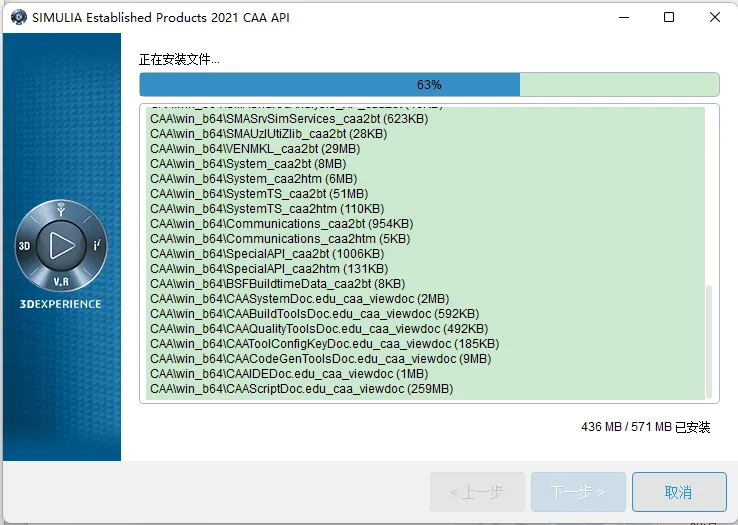Select the SpecialAPI_caa2bt (1006KB) line
The image size is (738, 525).
[267, 254]
